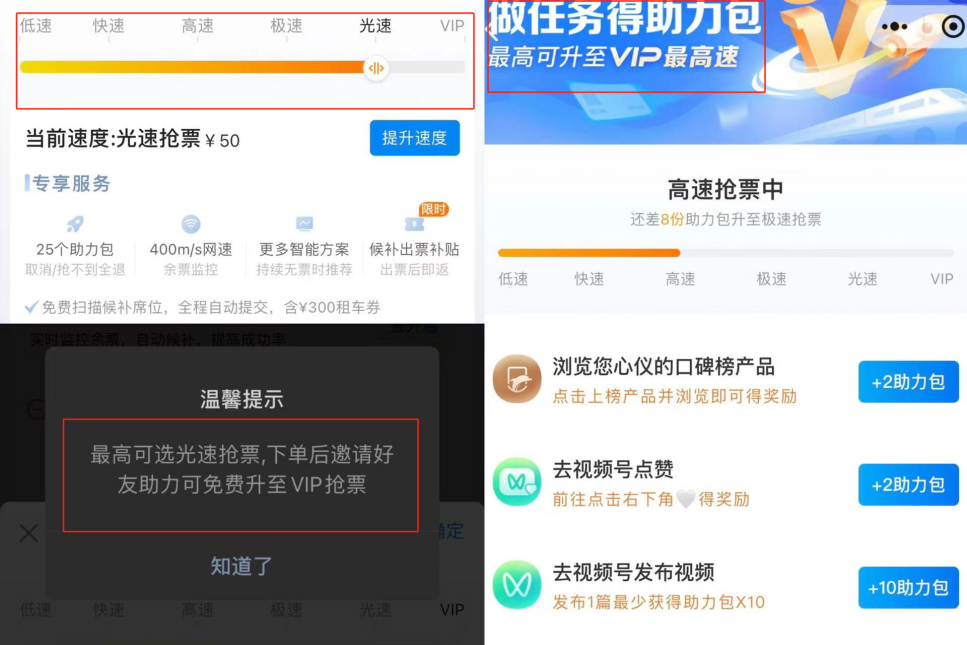967x645 pixels.
Task: Select the 极速 level on the top speed scale
Action: [x=286, y=26]
